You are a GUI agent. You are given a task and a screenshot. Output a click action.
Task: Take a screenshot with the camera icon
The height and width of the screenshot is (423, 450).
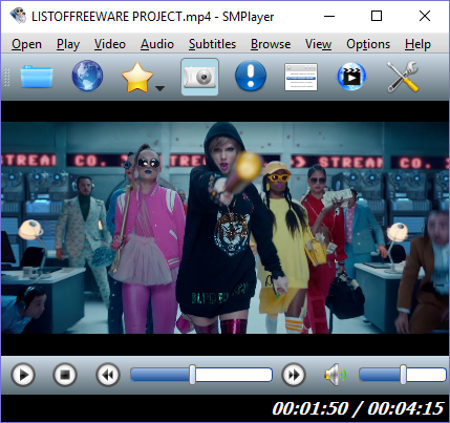tap(200, 77)
